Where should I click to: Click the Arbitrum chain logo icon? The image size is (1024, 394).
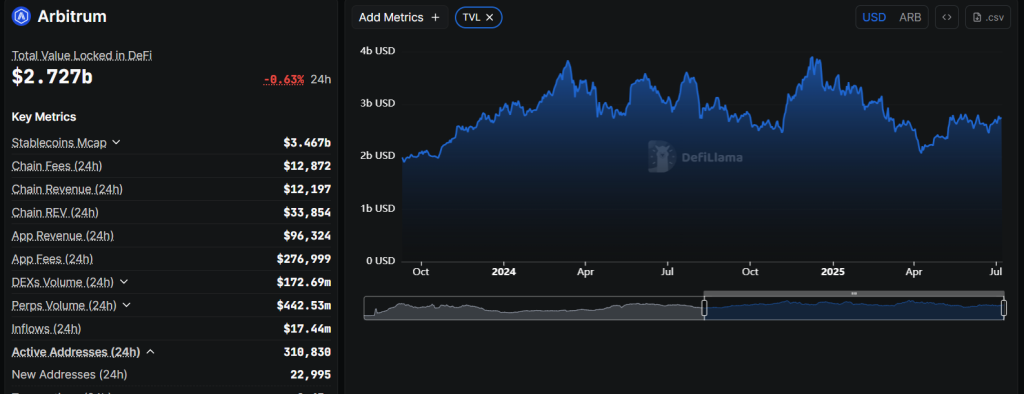[x=22, y=16]
